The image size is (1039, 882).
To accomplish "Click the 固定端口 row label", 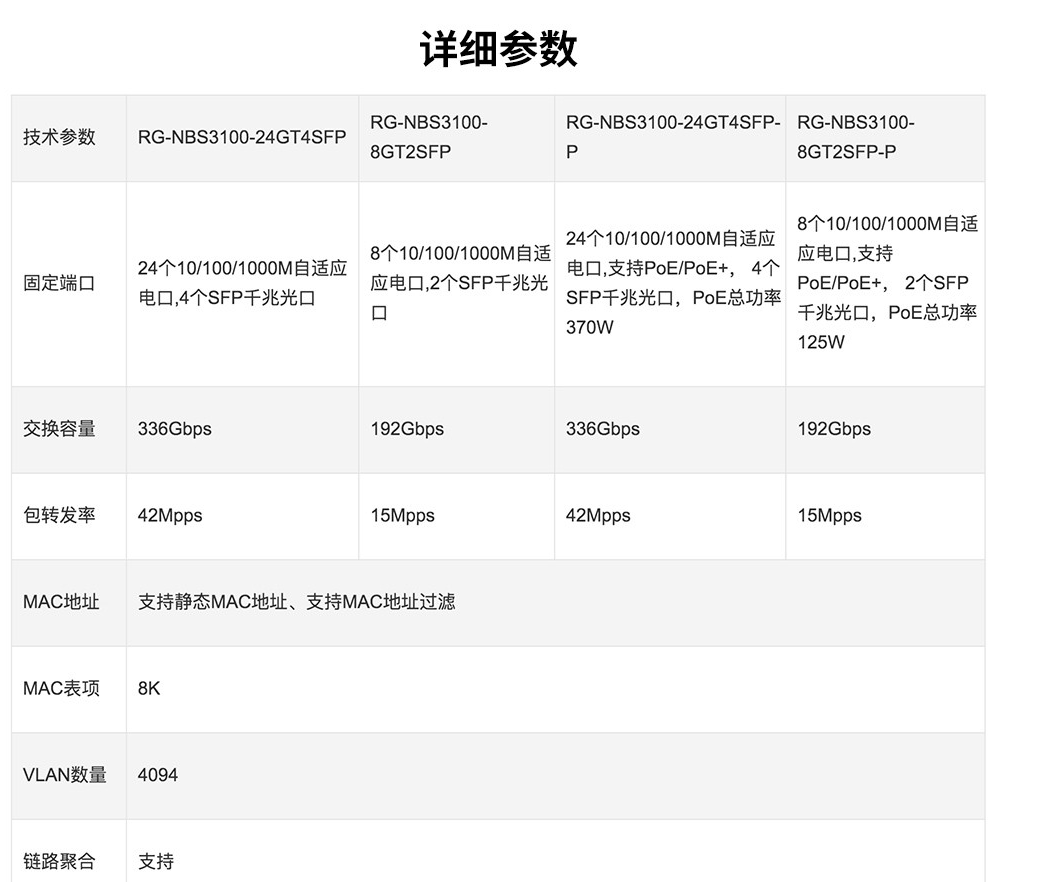I will [59, 284].
